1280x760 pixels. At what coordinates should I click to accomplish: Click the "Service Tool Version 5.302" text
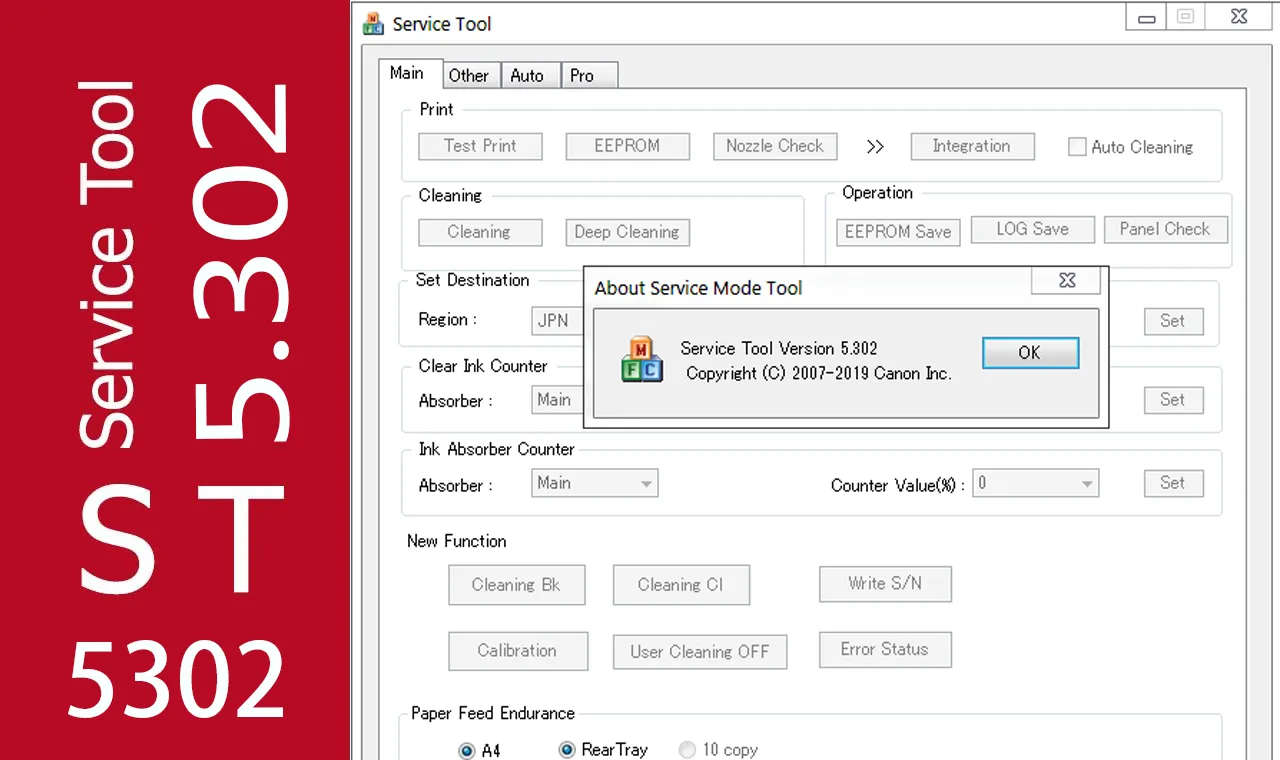point(779,349)
